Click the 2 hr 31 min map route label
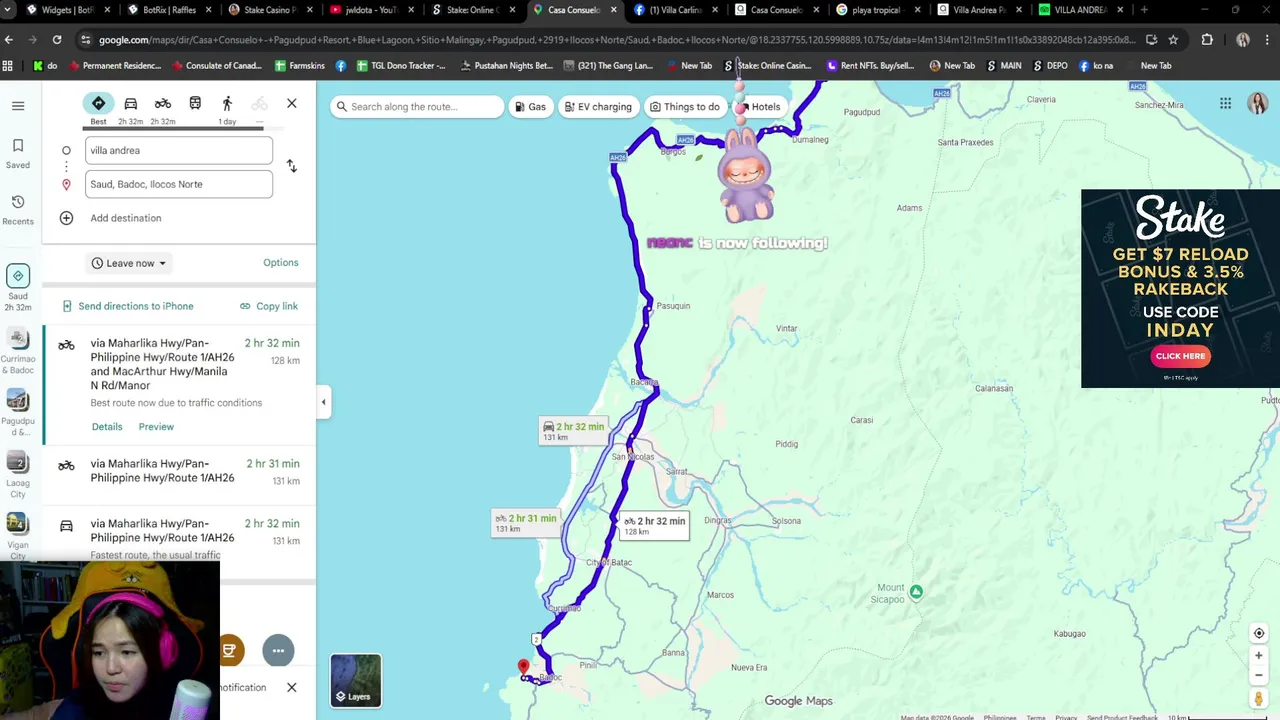 (525, 523)
